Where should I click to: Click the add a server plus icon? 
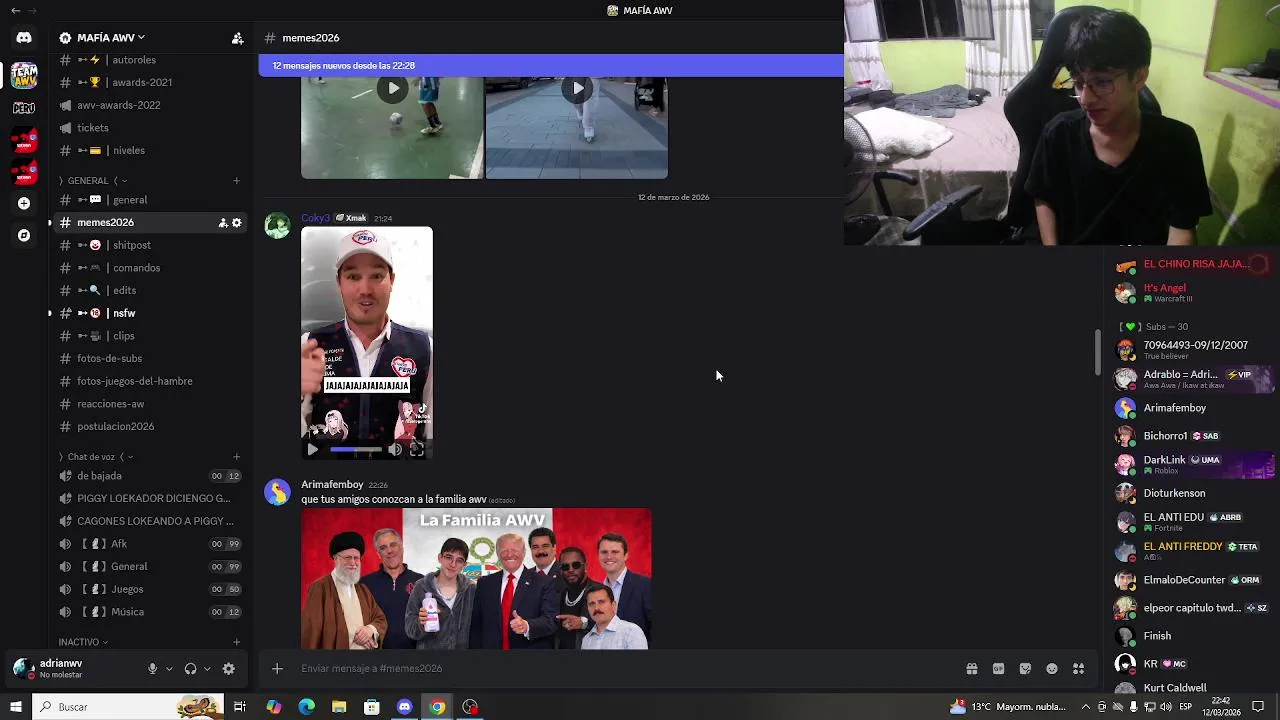(24, 203)
